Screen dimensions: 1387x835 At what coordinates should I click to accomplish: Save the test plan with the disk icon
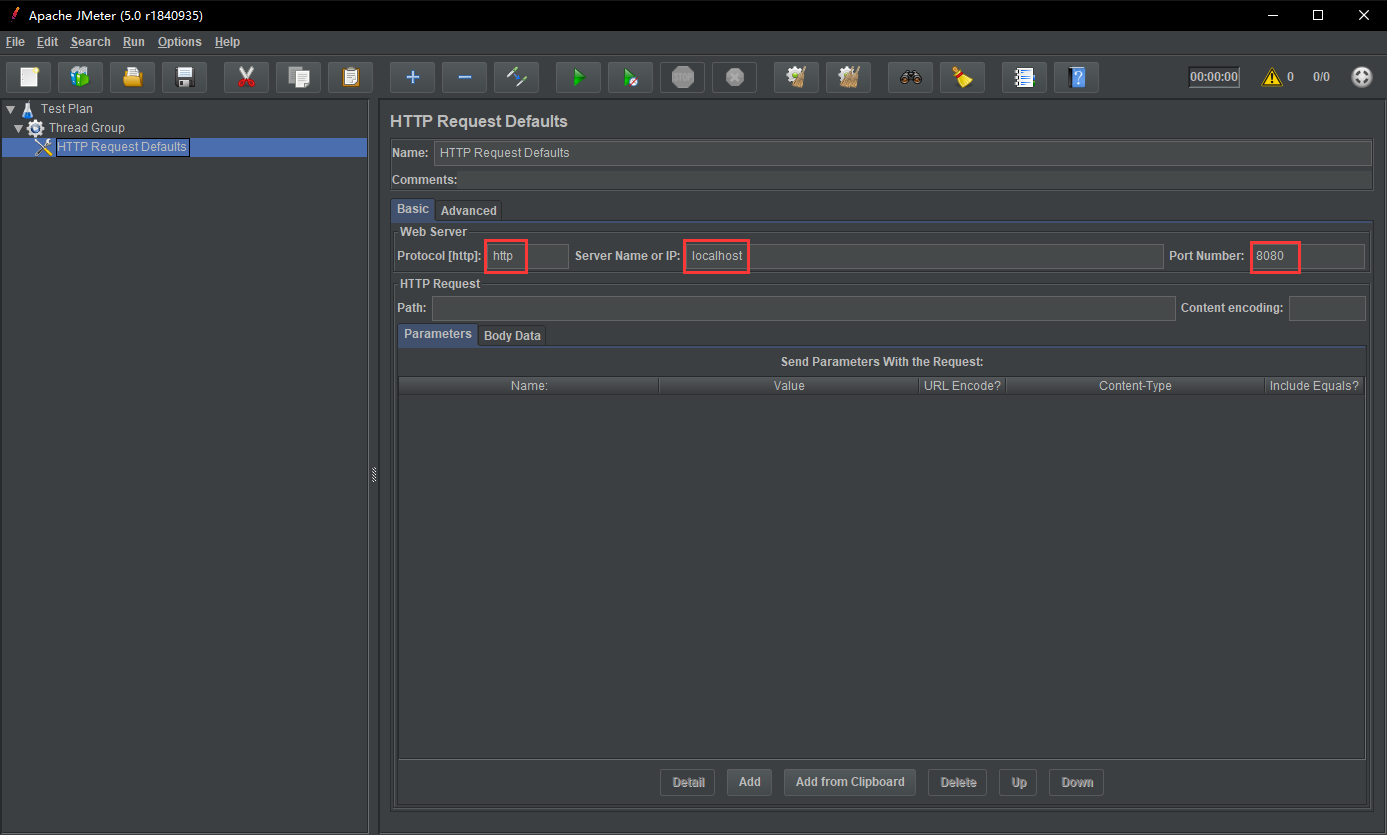[185, 77]
